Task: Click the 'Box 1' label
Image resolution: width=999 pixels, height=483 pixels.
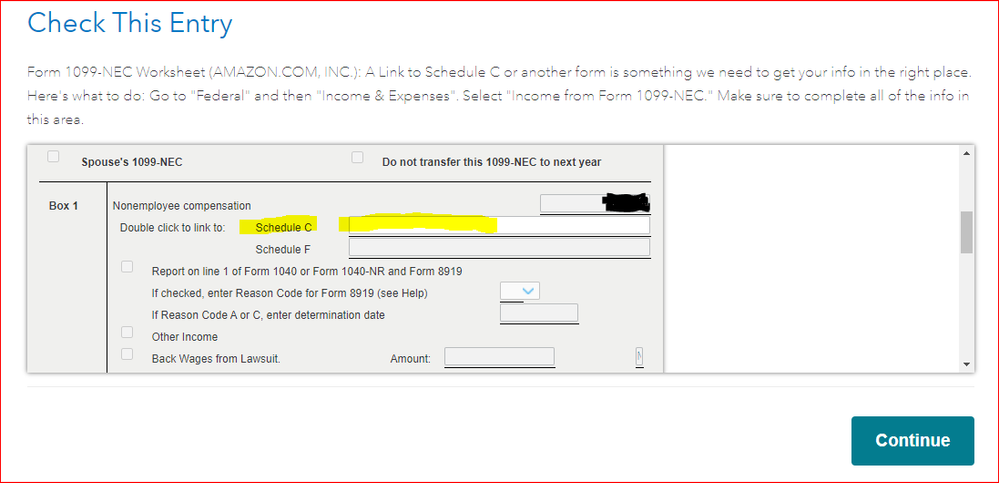Action: pyautogui.click(x=64, y=206)
